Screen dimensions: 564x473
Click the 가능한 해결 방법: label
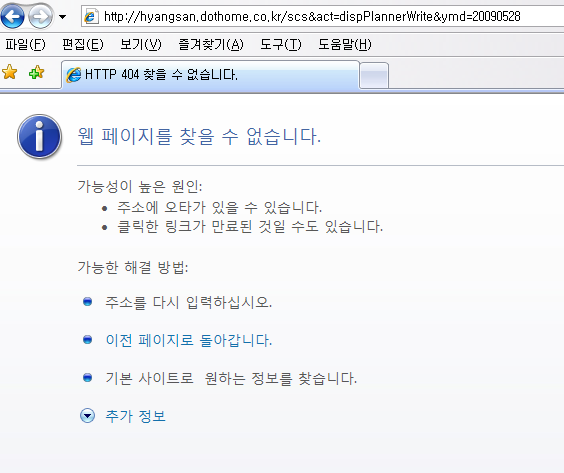(x=133, y=267)
